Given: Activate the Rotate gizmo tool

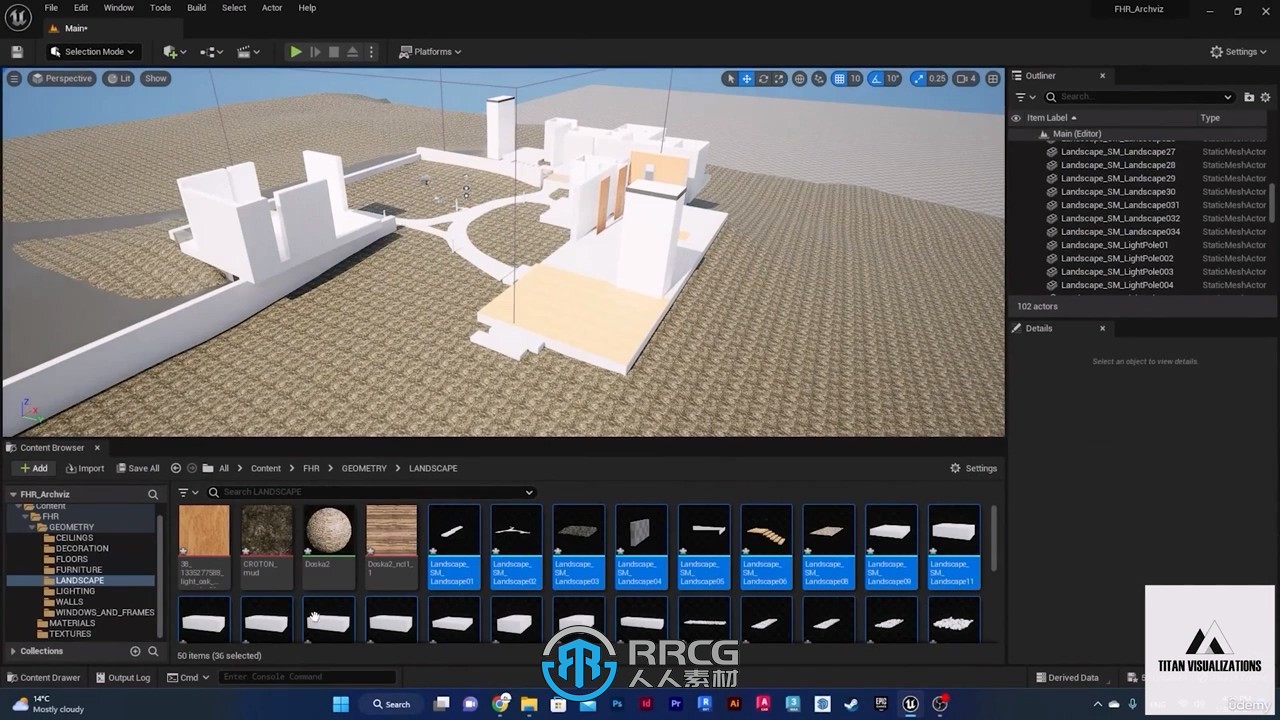Looking at the screenshot, I should [x=763, y=79].
